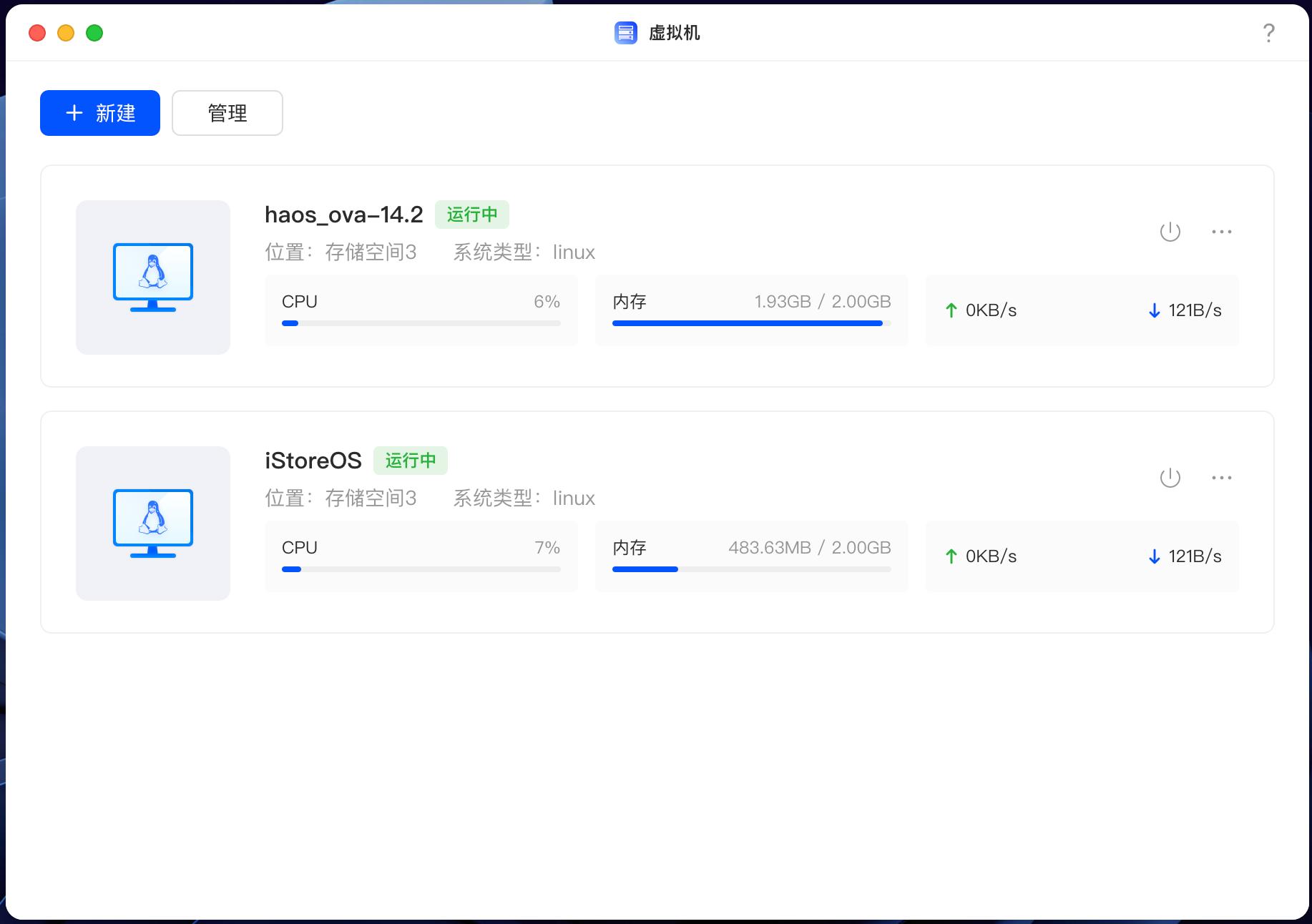Click the memory usage bar of haos_ova-14.2

pos(752,323)
